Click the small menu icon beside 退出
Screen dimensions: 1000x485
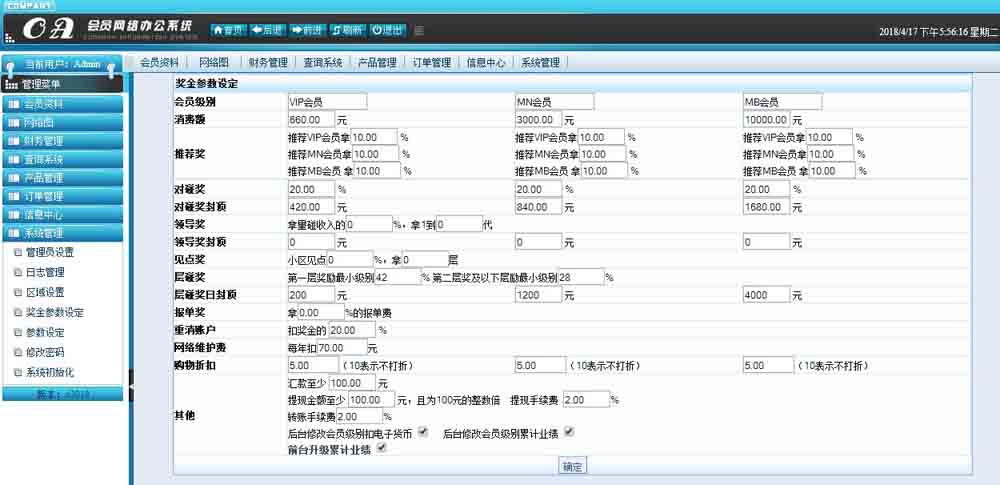(x=418, y=30)
